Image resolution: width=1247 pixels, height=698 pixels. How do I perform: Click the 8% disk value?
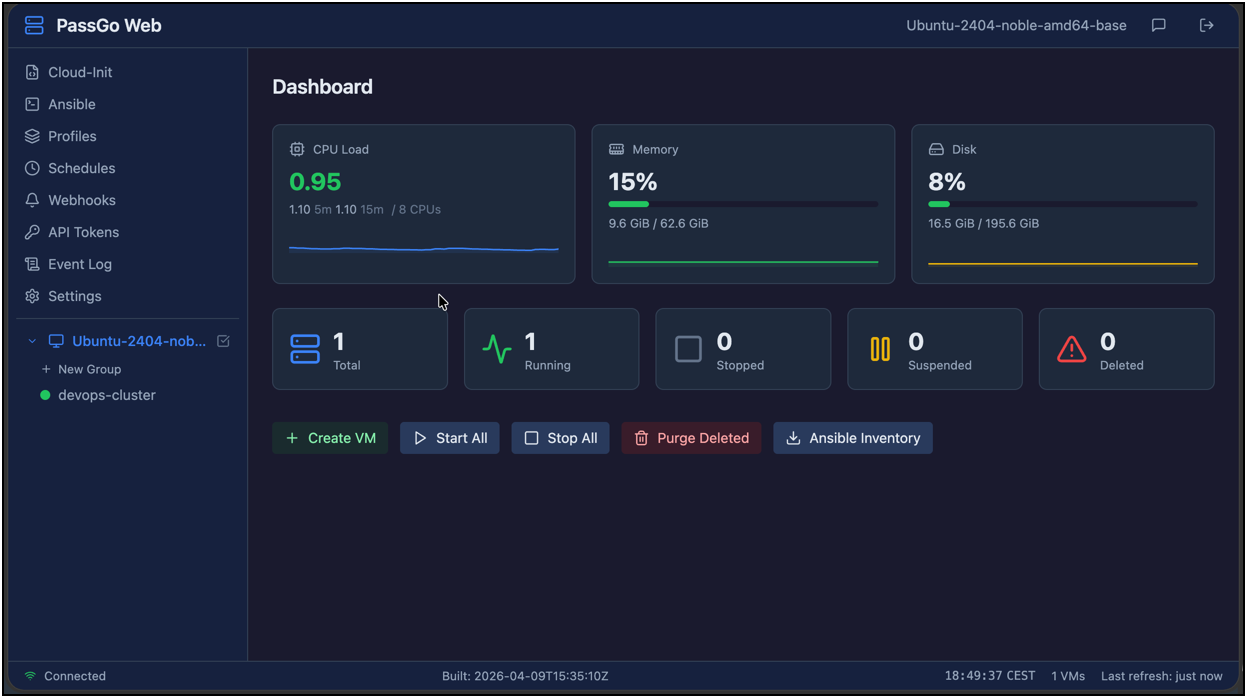pyautogui.click(x=947, y=182)
